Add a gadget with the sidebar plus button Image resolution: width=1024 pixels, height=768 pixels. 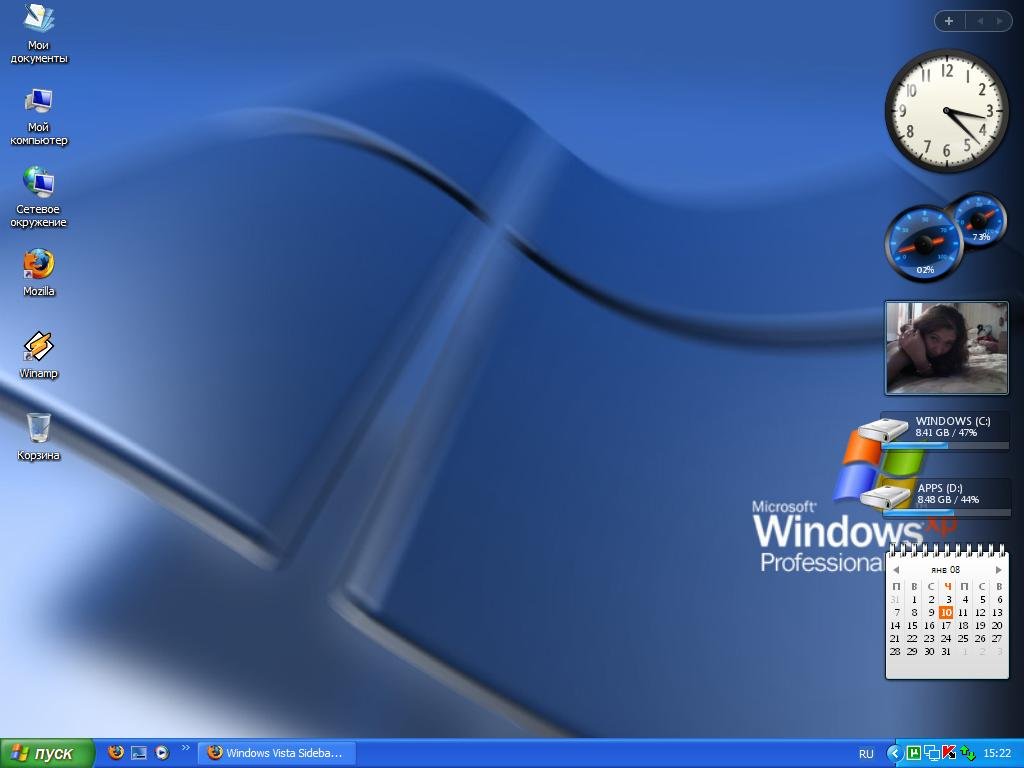949,21
